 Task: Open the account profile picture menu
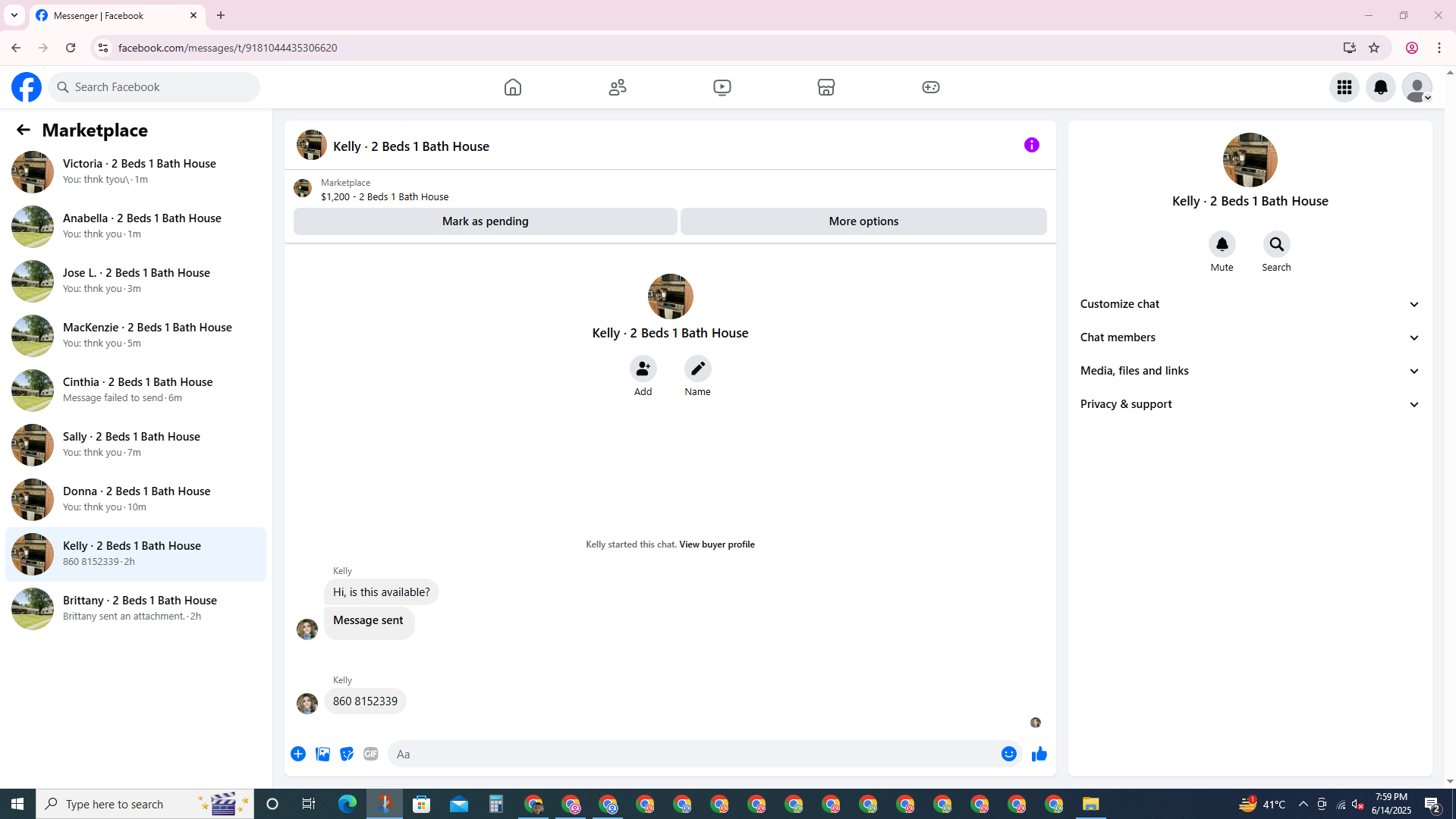tap(1417, 87)
